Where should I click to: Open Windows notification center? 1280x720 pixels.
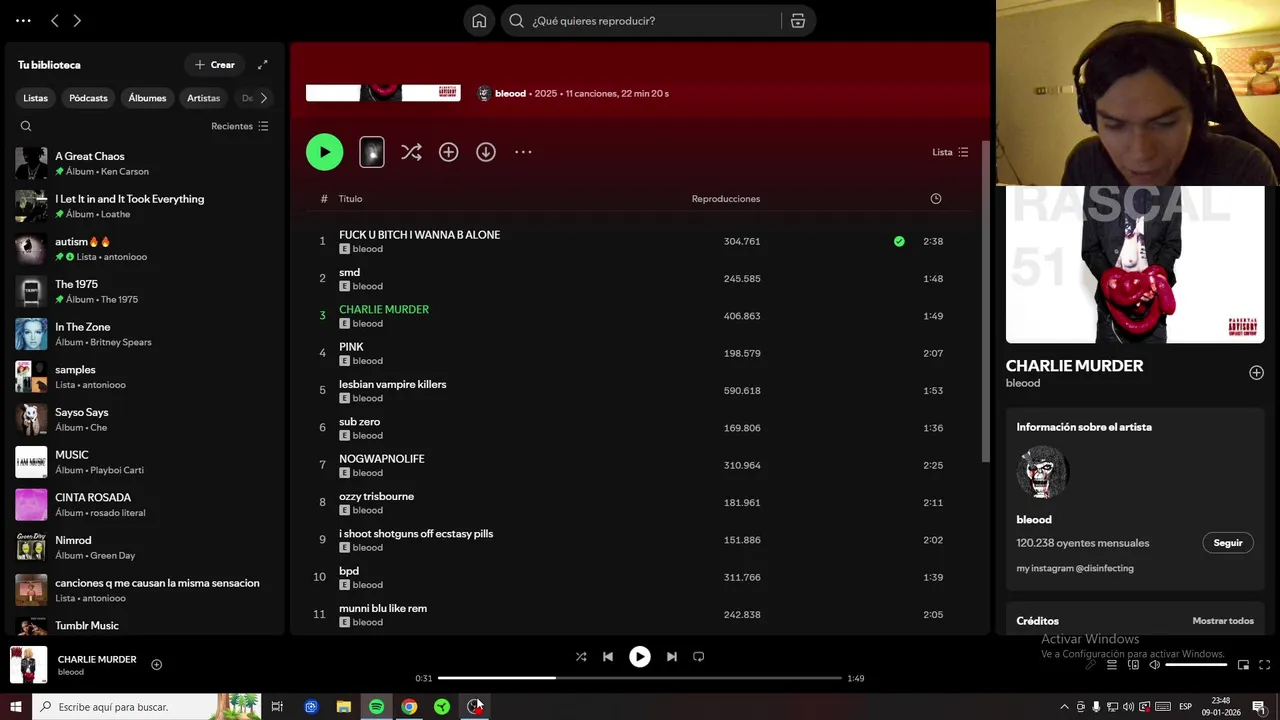pyautogui.click(x=1259, y=707)
